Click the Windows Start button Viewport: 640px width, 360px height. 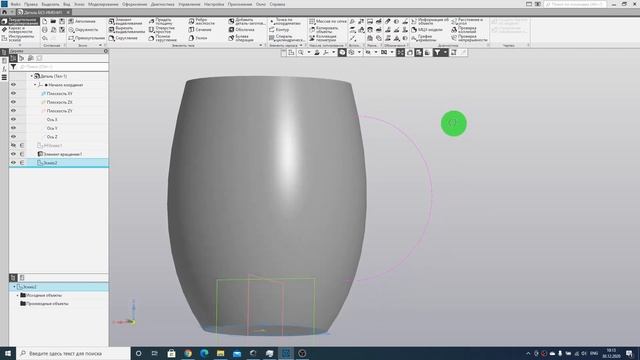click(x=8, y=353)
